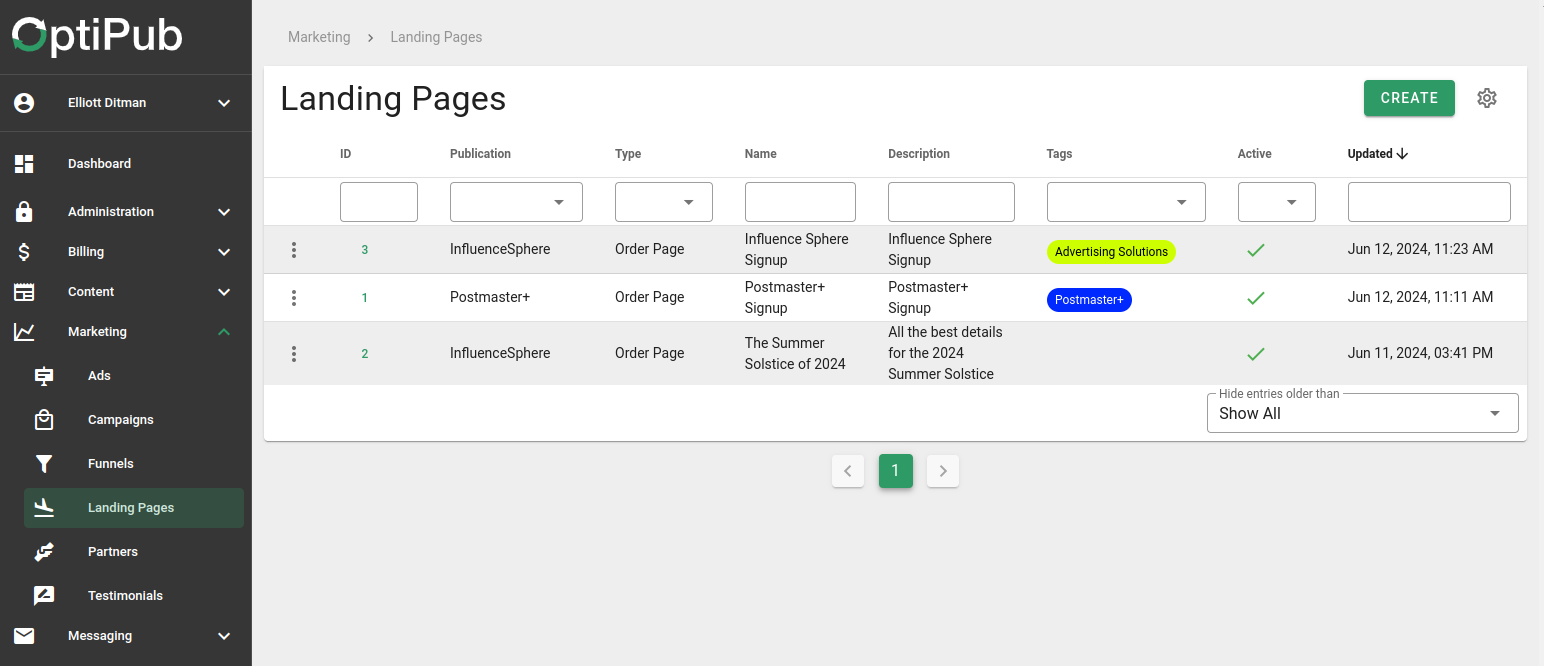Click Marketing breadcrumb link
The width and height of the screenshot is (1544, 666).
click(x=319, y=37)
